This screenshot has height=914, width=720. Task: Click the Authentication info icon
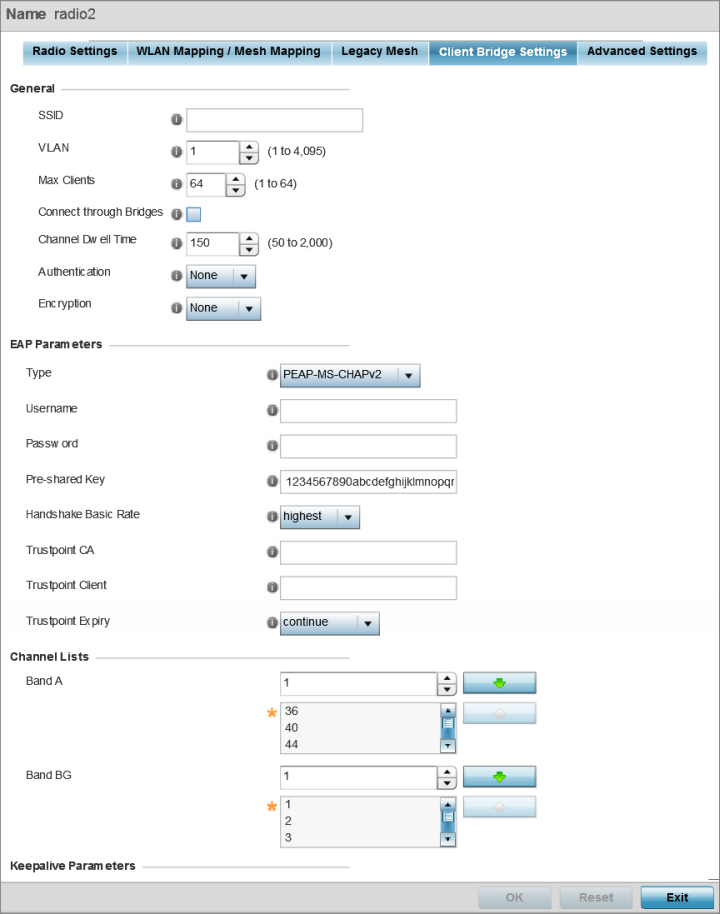pos(177,276)
